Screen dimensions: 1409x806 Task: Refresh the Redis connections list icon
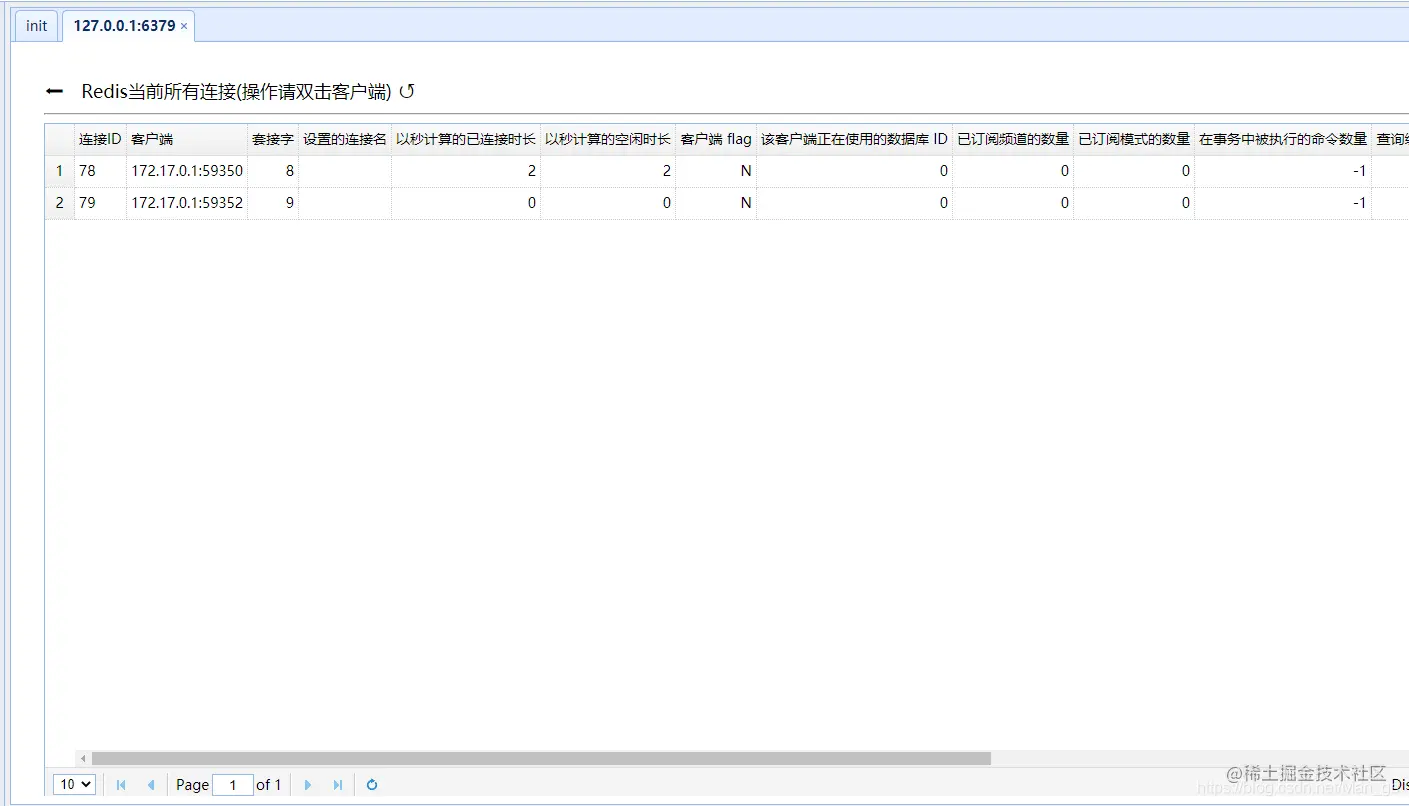click(407, 92)
